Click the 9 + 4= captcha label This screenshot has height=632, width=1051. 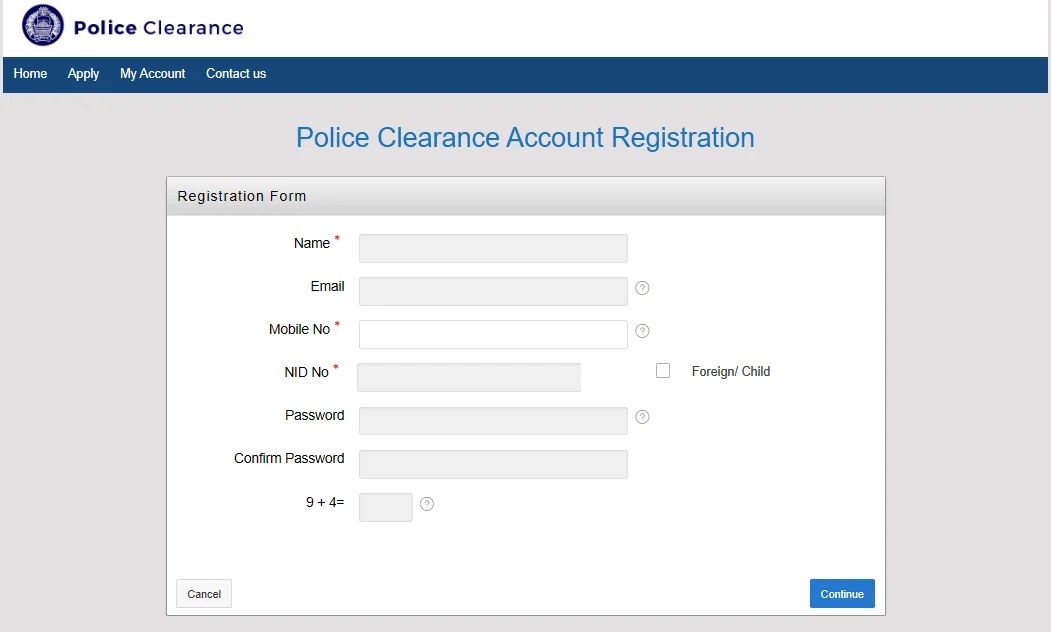point(325,502)
